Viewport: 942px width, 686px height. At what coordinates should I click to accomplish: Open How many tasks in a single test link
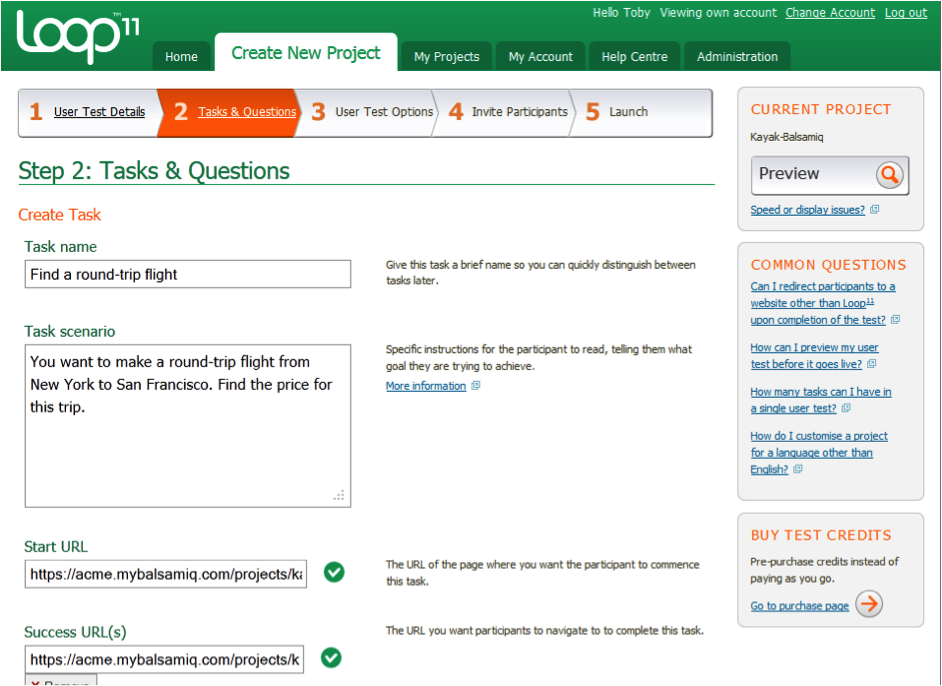[x=821, y=400]
